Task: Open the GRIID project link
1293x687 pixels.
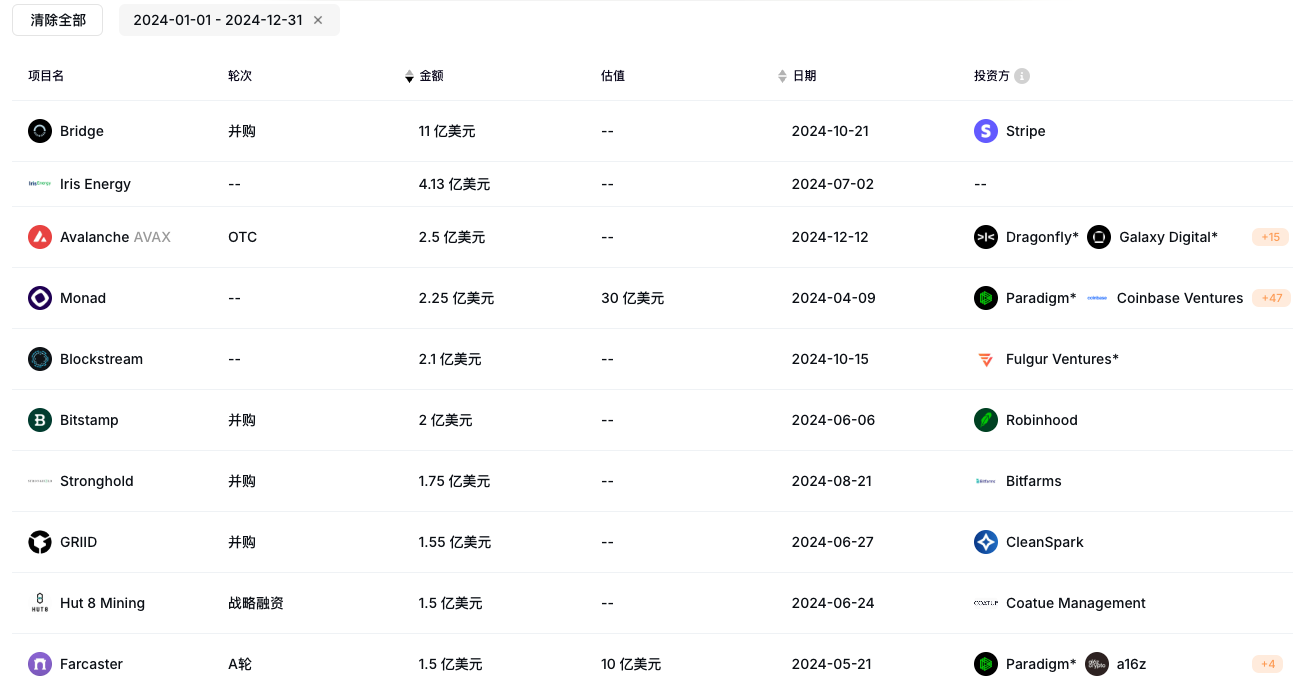Action: click(78, 542)
